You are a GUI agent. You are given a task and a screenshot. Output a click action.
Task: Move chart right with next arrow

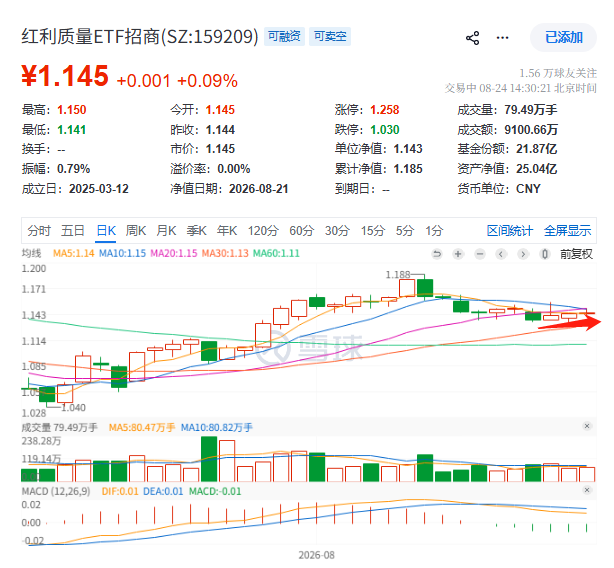click(x=523, y=254)
